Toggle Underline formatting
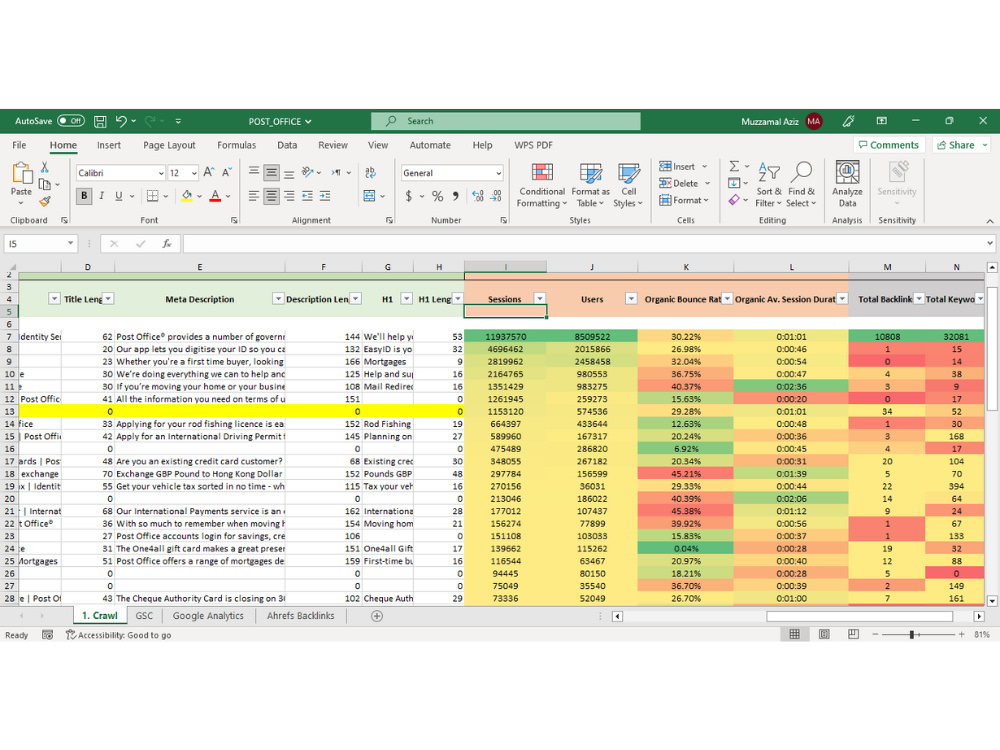 [119, 196]
